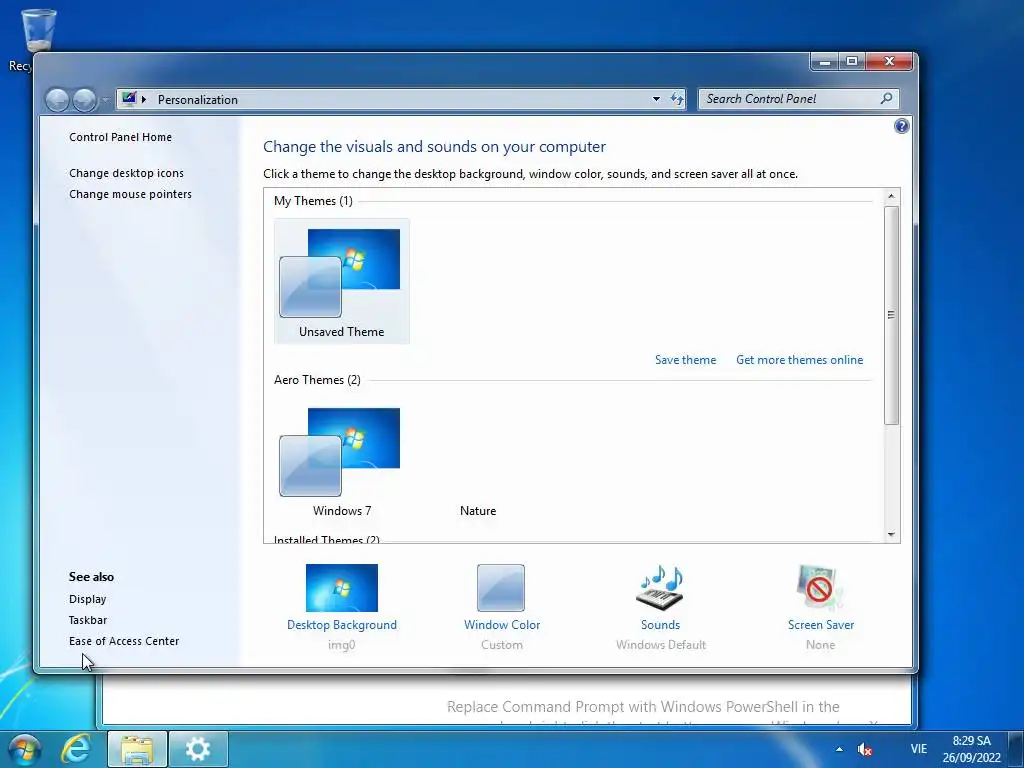Open the Screen Saver icon

pyautogui.click(x=820, y=588)
